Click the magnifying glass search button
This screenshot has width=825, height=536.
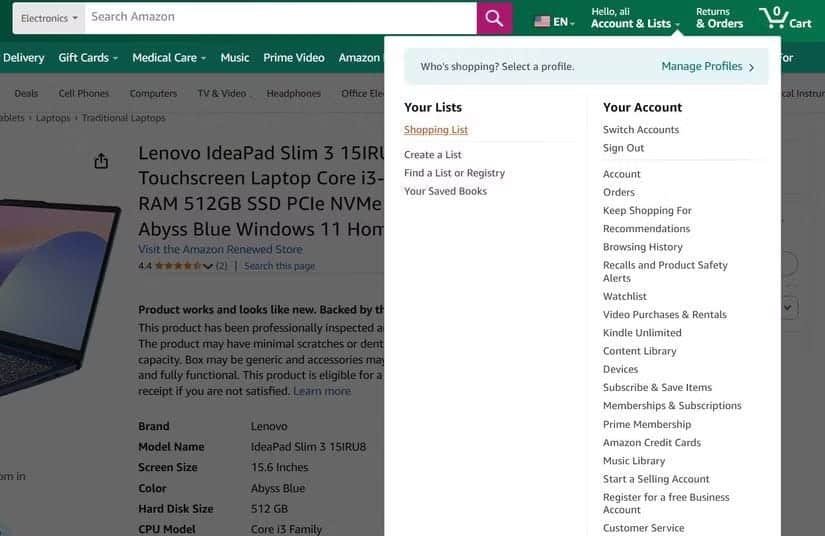pos(494,18)
